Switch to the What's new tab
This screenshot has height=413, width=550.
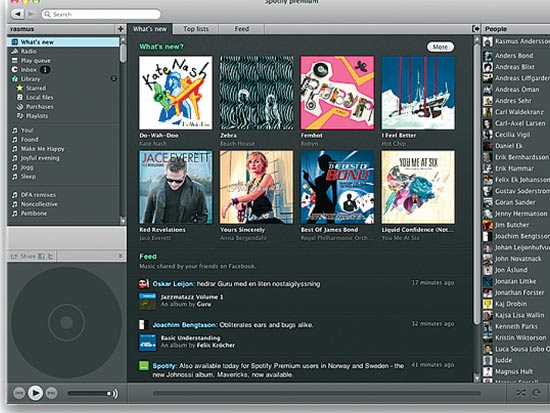pyautogui.click(x=150, y=29)
